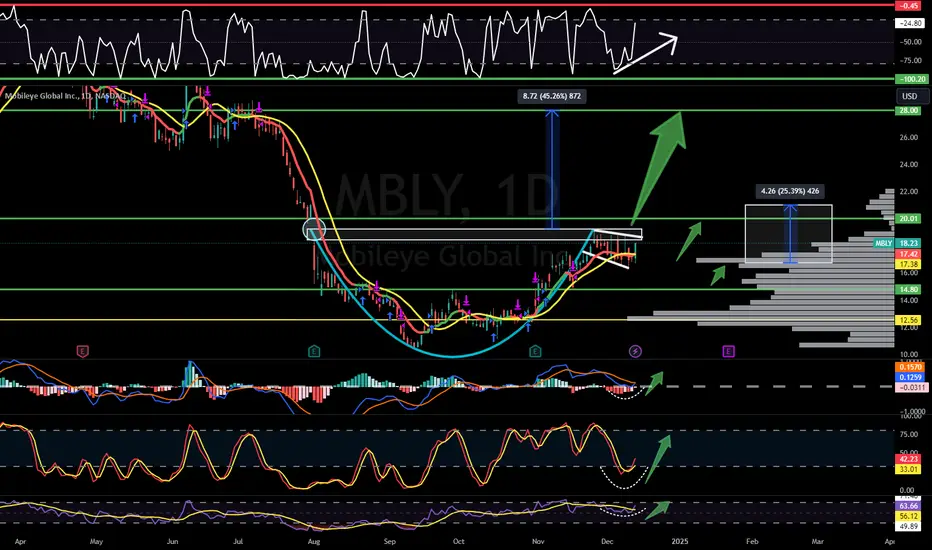Click the Mobileye Global Inc. chart title
This screenshot has height=550, width=932.
click(65, 96)
